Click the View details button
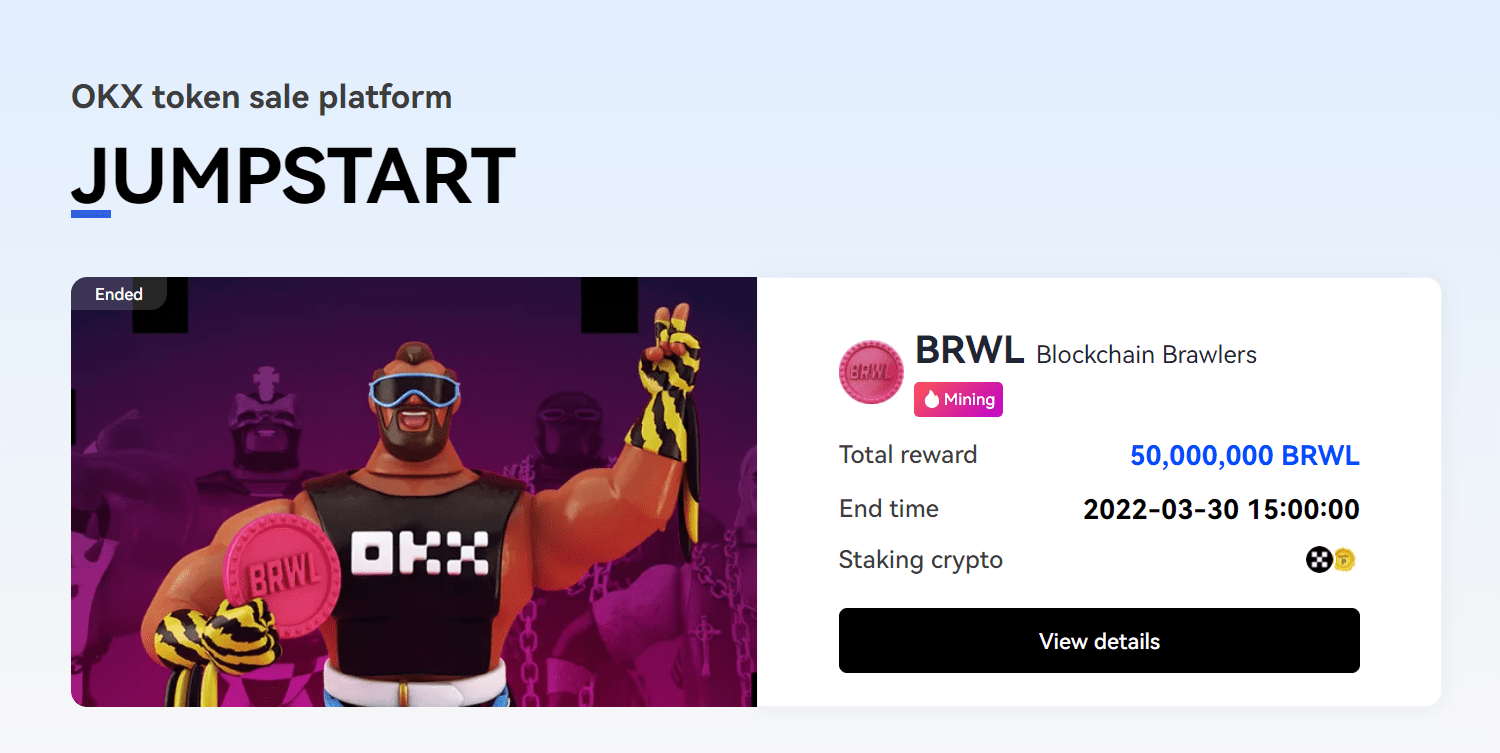This screenshot has width=1500, height=753. pos(1098,640)
